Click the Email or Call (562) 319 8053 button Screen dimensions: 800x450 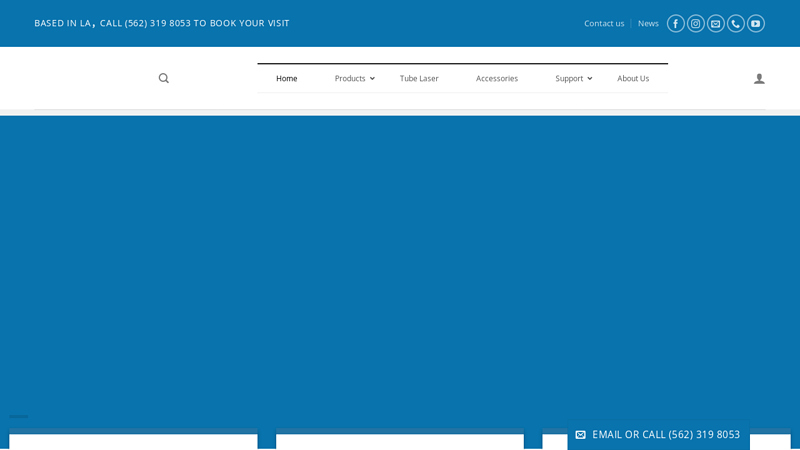659,435
